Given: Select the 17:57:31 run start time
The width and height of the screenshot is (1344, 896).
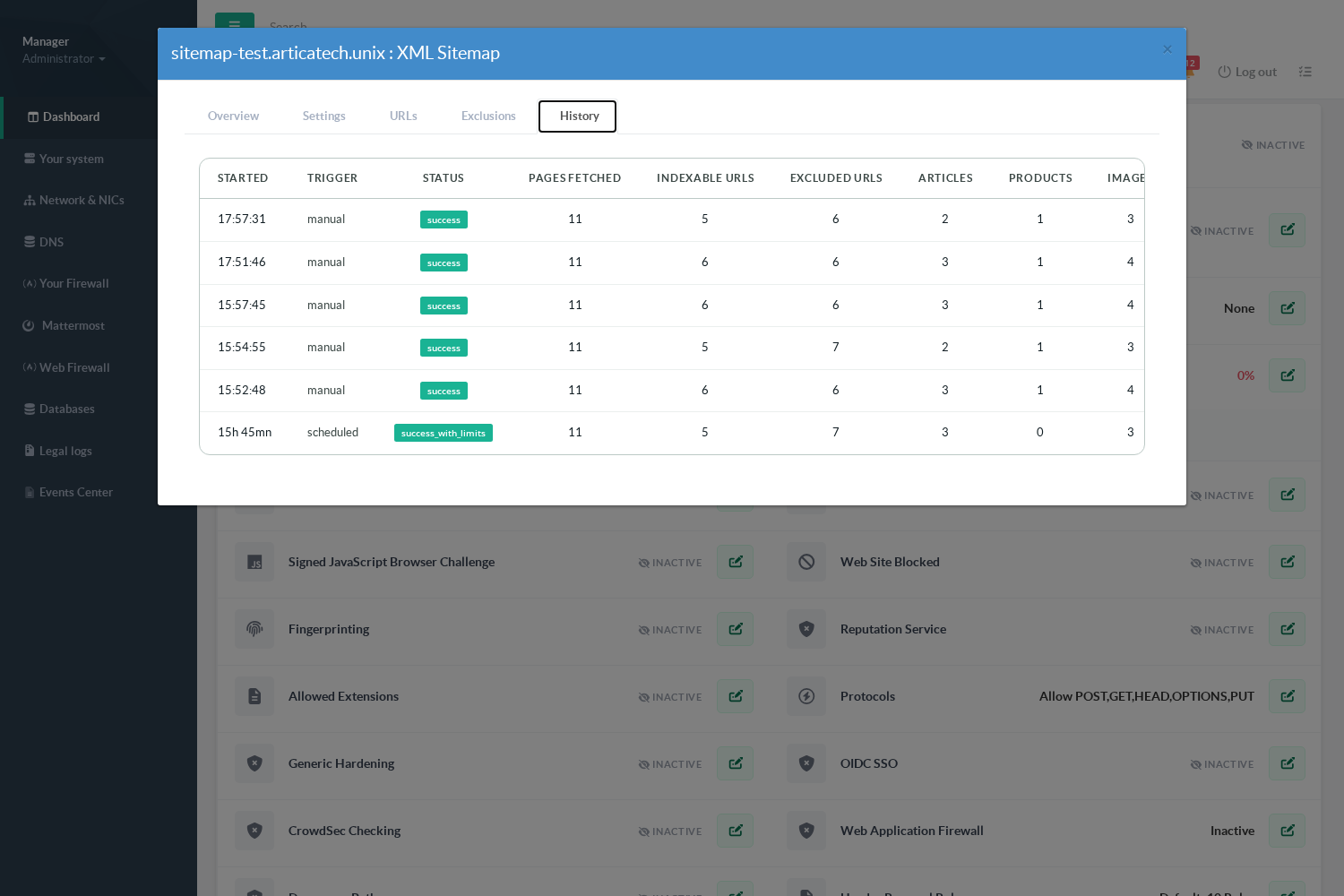Looking at the screenshot, I should (x=242, y=220).
